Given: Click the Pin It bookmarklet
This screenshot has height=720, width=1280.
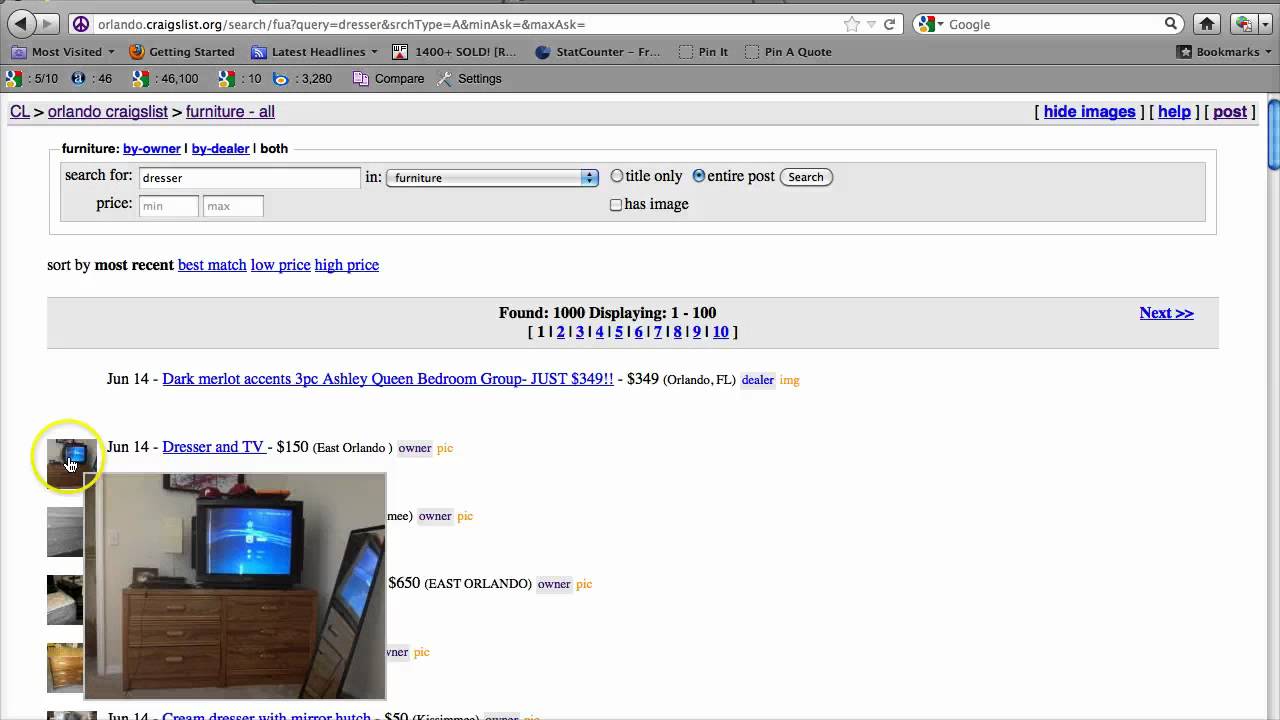Looking at the screenshot, I should [703, 52].
